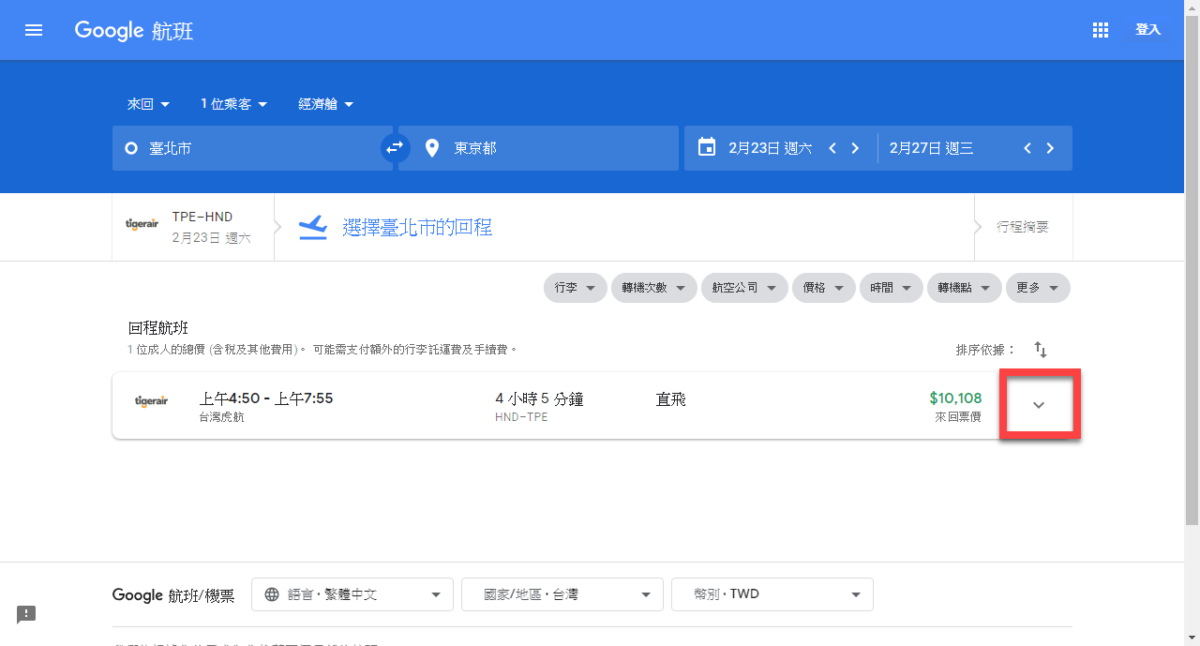Click the 台灣虎航 airline name
The height and width of the screenshot is (646, 1200).
click(x=221, y=417)
